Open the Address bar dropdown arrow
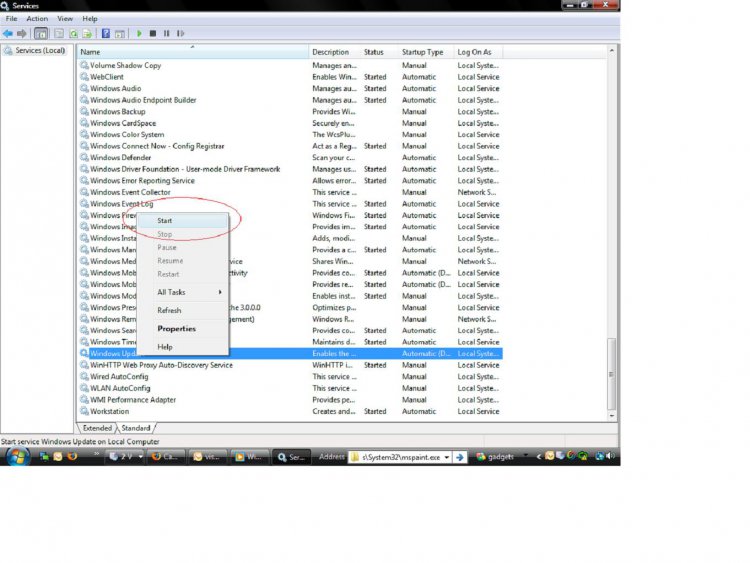The image size is (750, 563). pos(447,457)
